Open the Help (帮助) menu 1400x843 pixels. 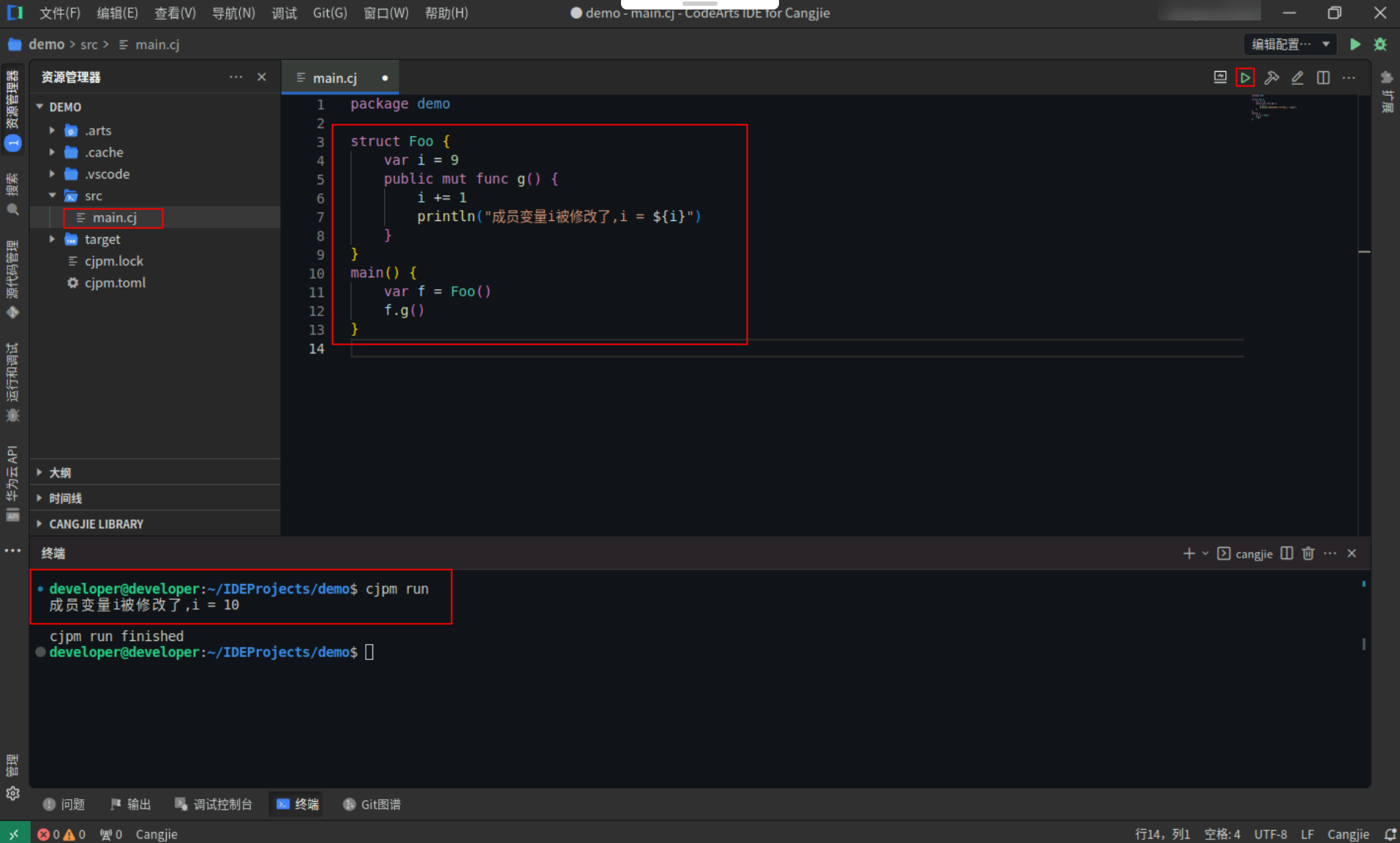click(x=446, y=13)
